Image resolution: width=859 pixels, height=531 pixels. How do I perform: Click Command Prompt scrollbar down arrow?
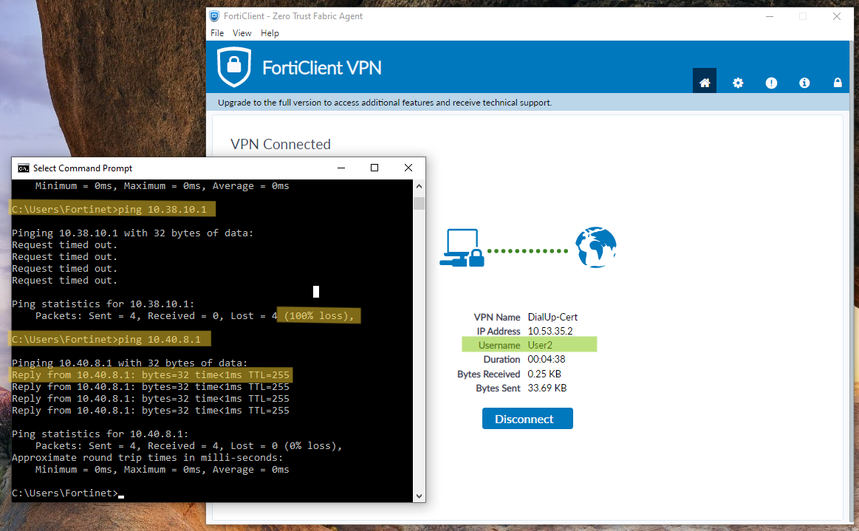point(419,496)
